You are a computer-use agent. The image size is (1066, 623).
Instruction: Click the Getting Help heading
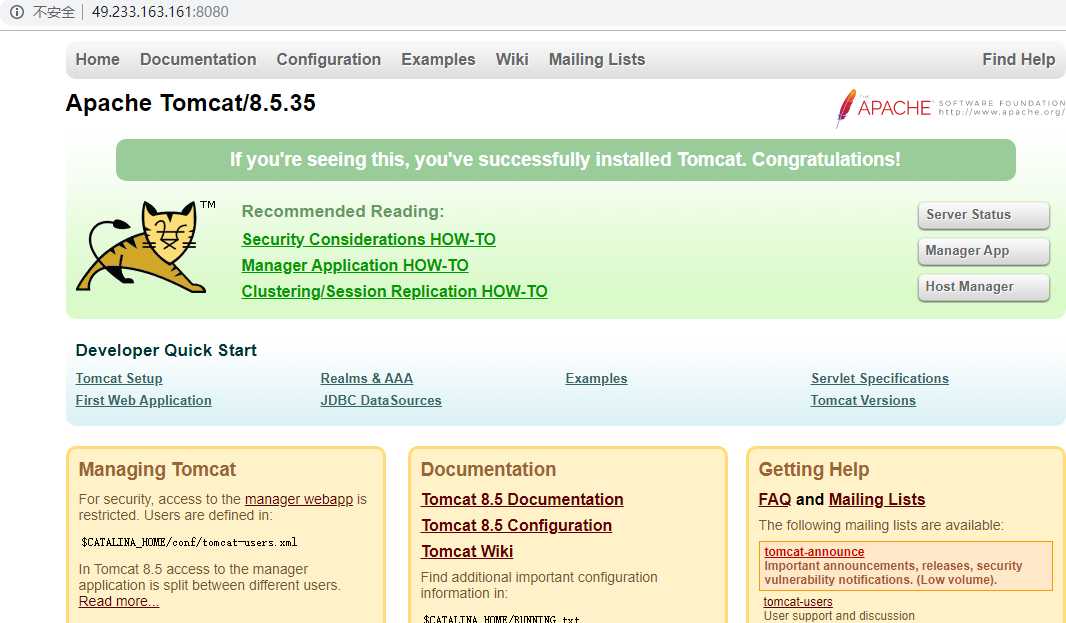pyautogui.click(x=814, y=469)
